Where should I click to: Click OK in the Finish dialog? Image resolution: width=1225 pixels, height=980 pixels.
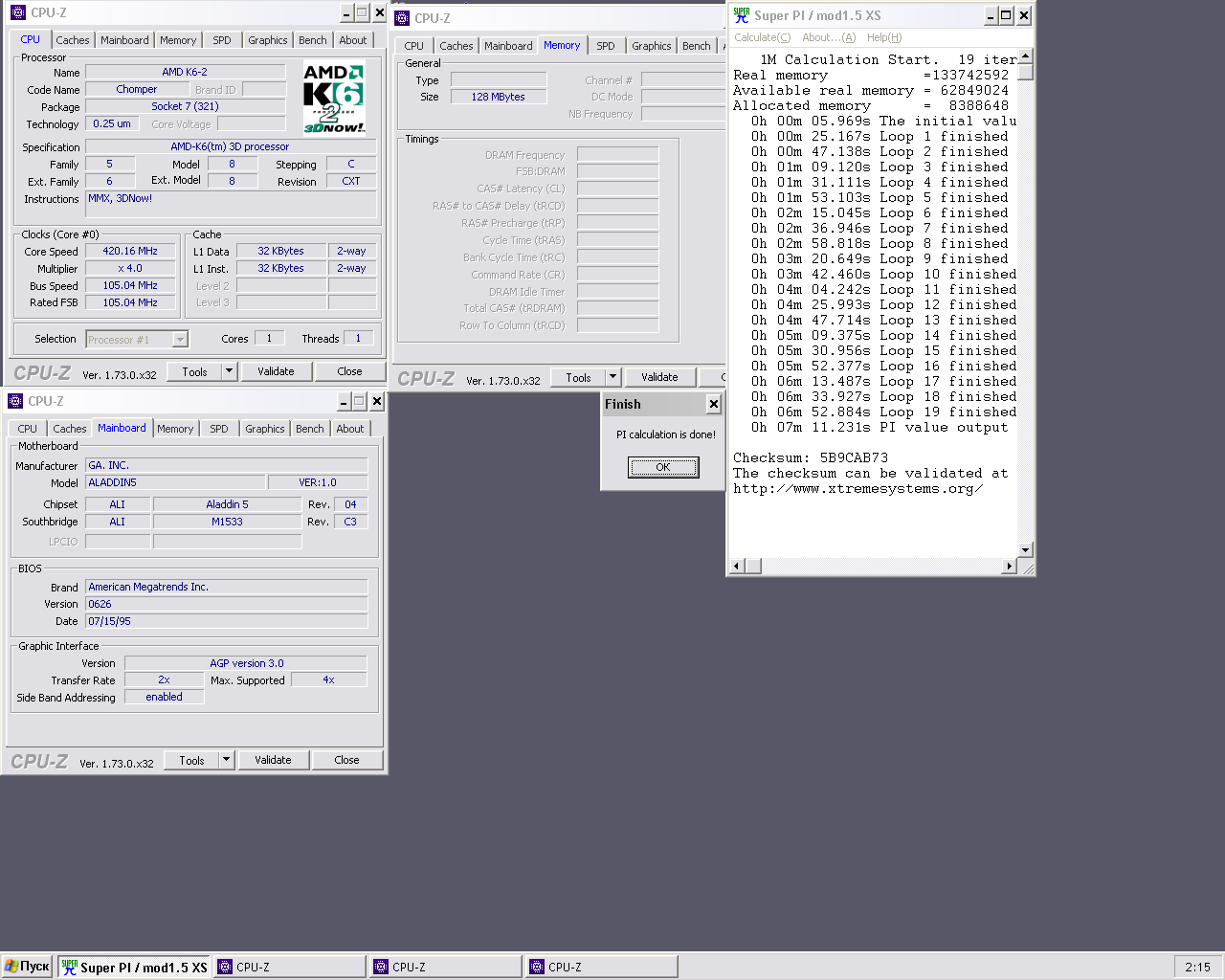tap(663, 467)
